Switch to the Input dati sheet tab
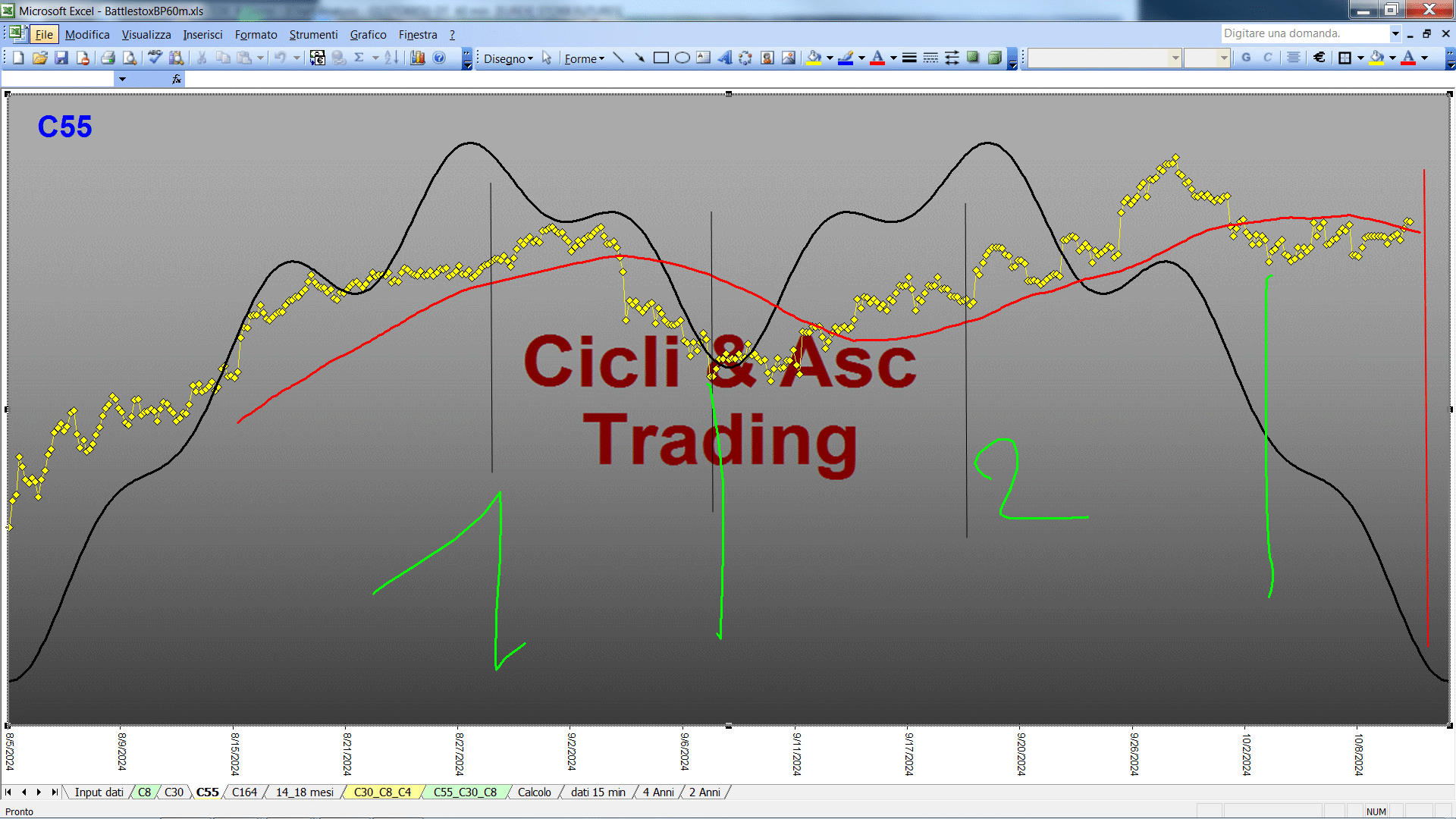 pos(99,792)
